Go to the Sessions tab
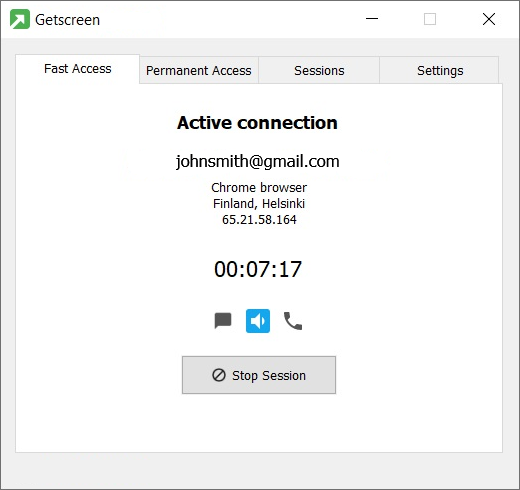Viewport: 520px width, 490px height. (319, 70)
